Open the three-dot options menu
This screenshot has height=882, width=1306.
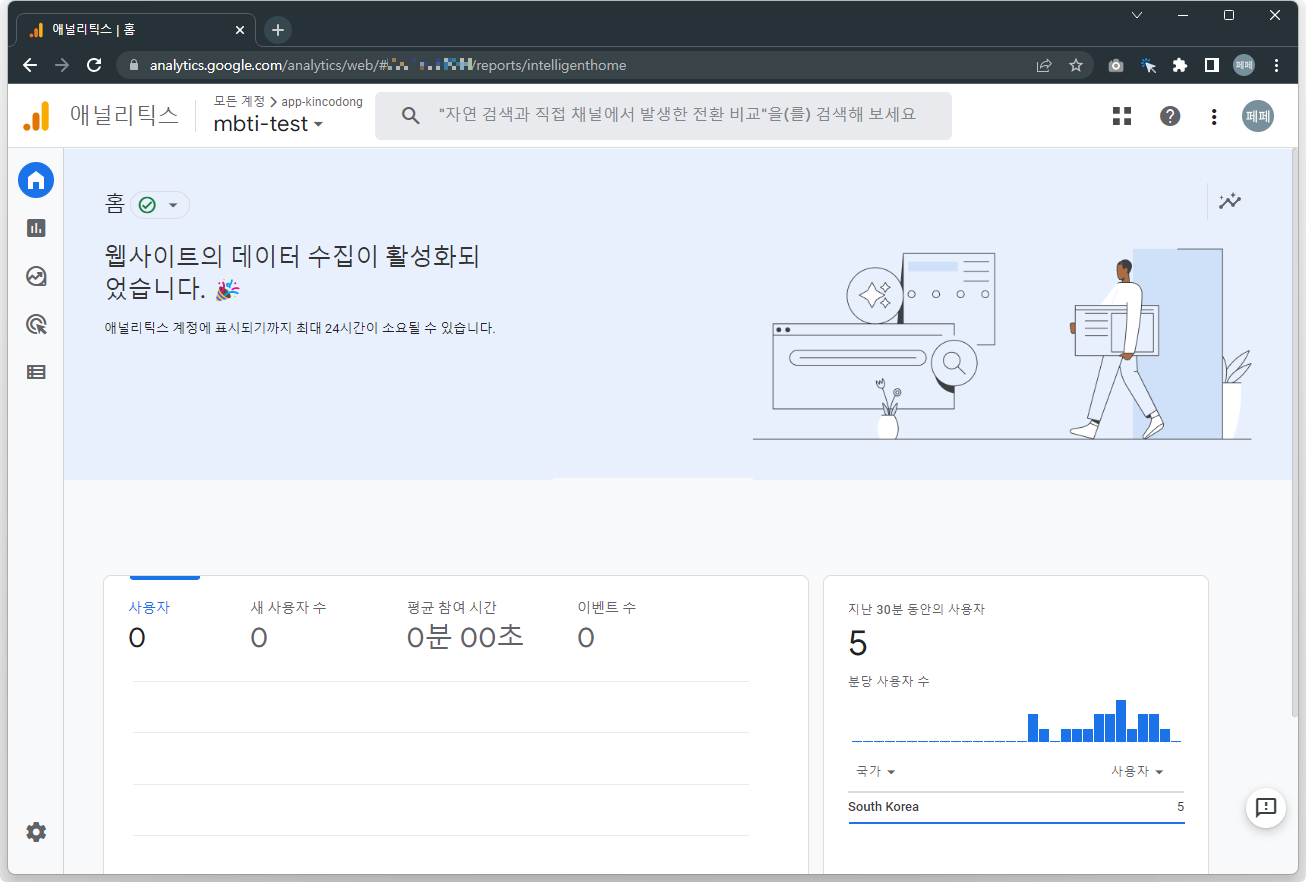click(1213, 116)
